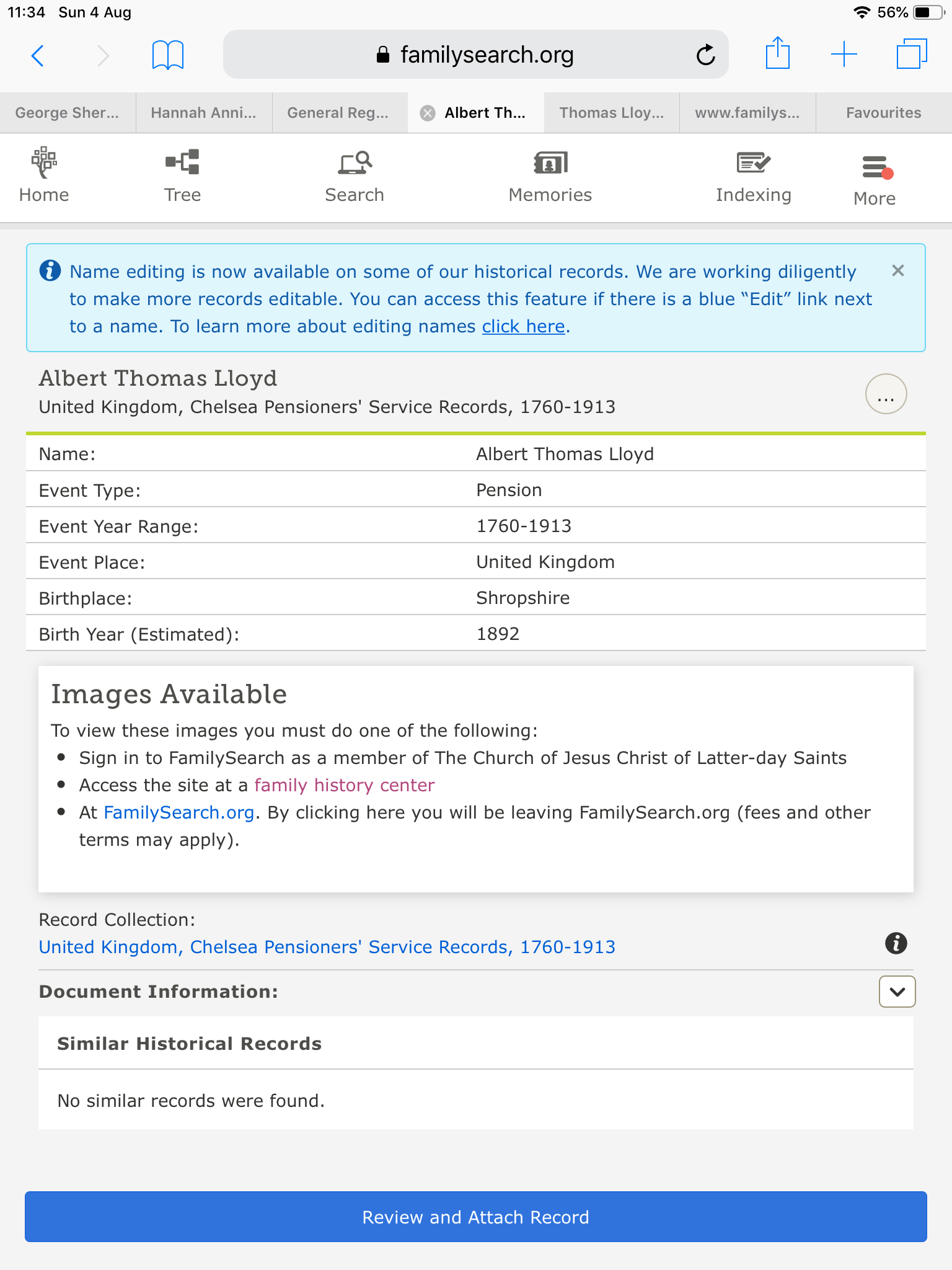The image size is (952, 1270).
Task: Open the record options ellipsis button
Action: pyautogui.click(x=886, y=394)
